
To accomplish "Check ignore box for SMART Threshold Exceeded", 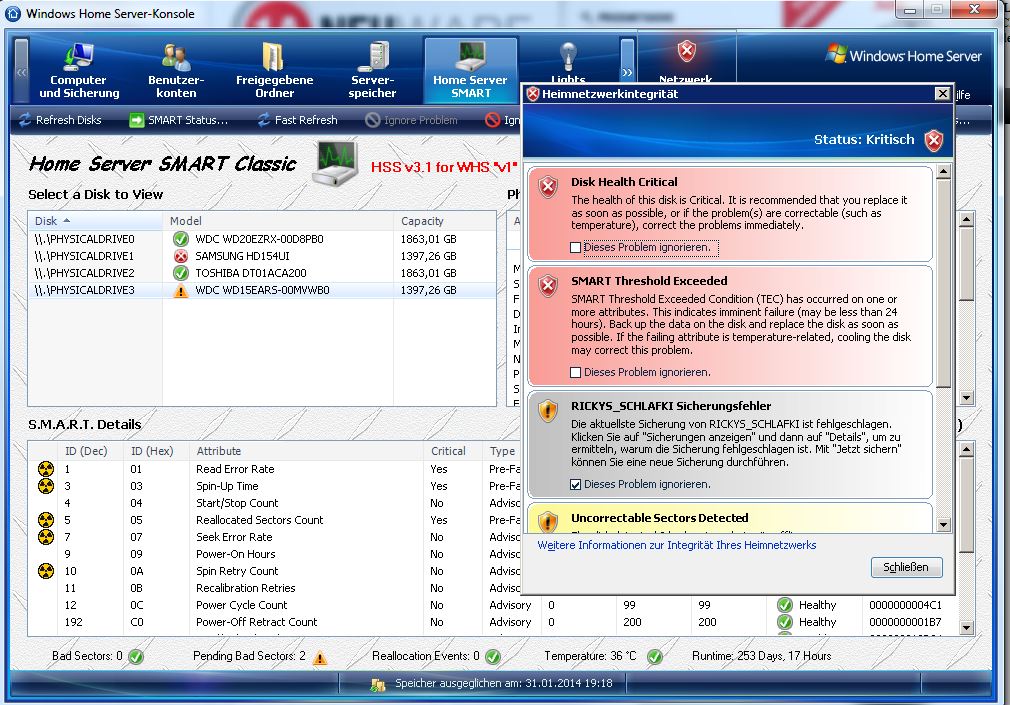I will coord(576,372).
